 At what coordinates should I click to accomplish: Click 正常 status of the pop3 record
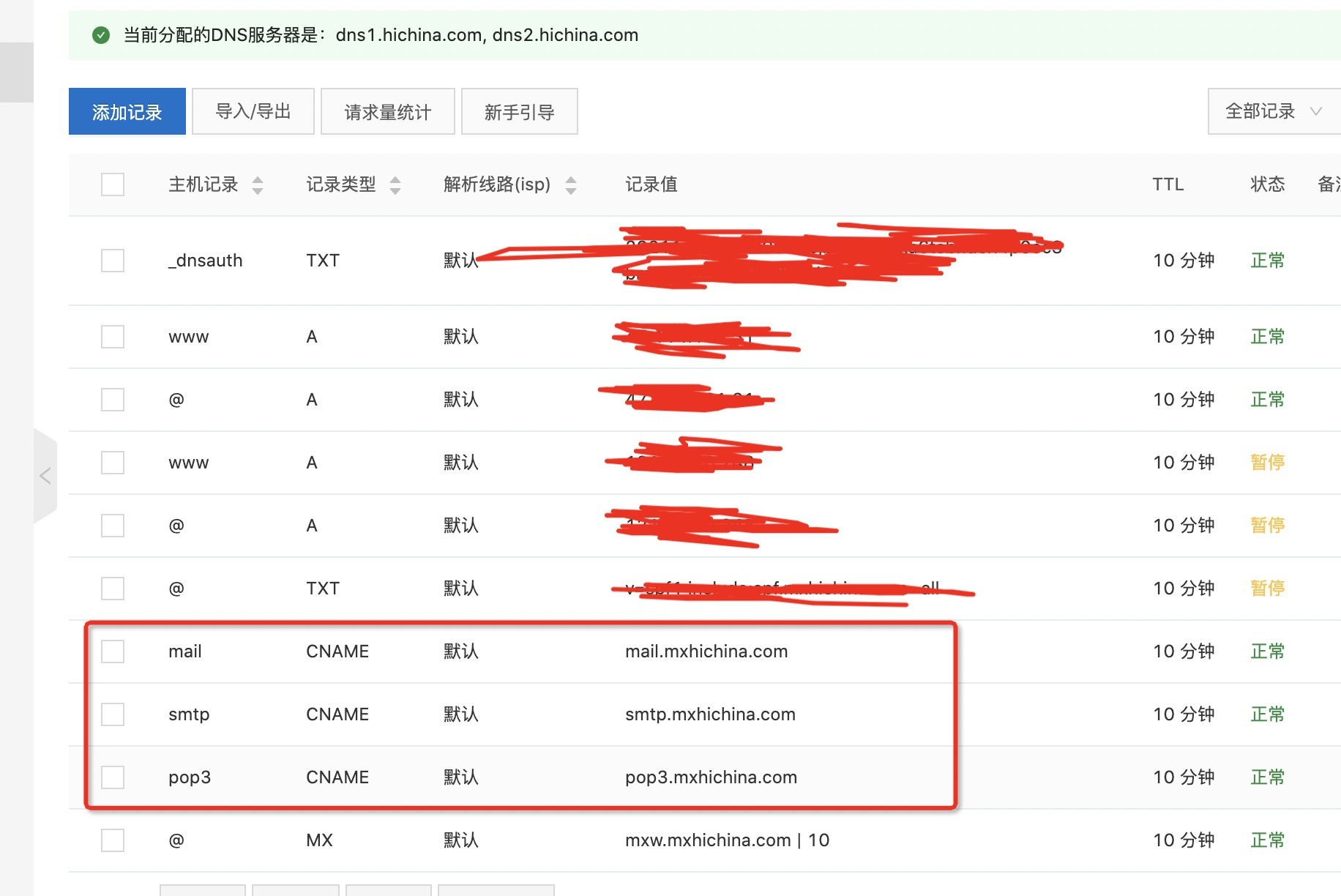point(1267,777)
